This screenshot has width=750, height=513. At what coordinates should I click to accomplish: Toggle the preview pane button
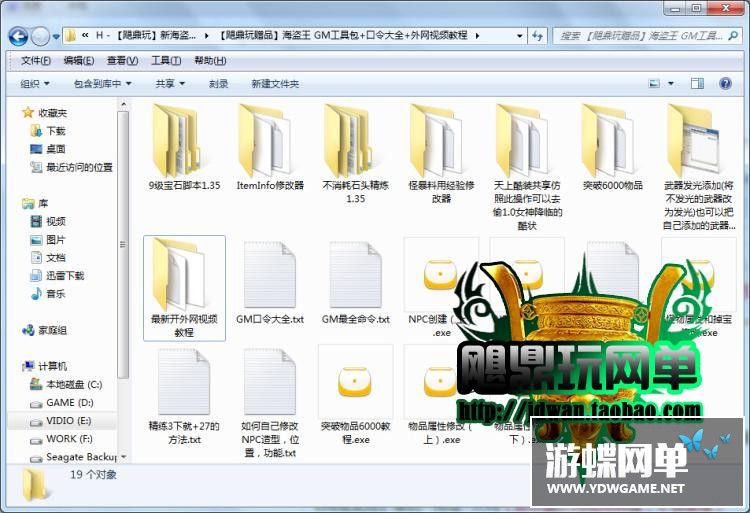pyautogui.click(x=697, y=84)
